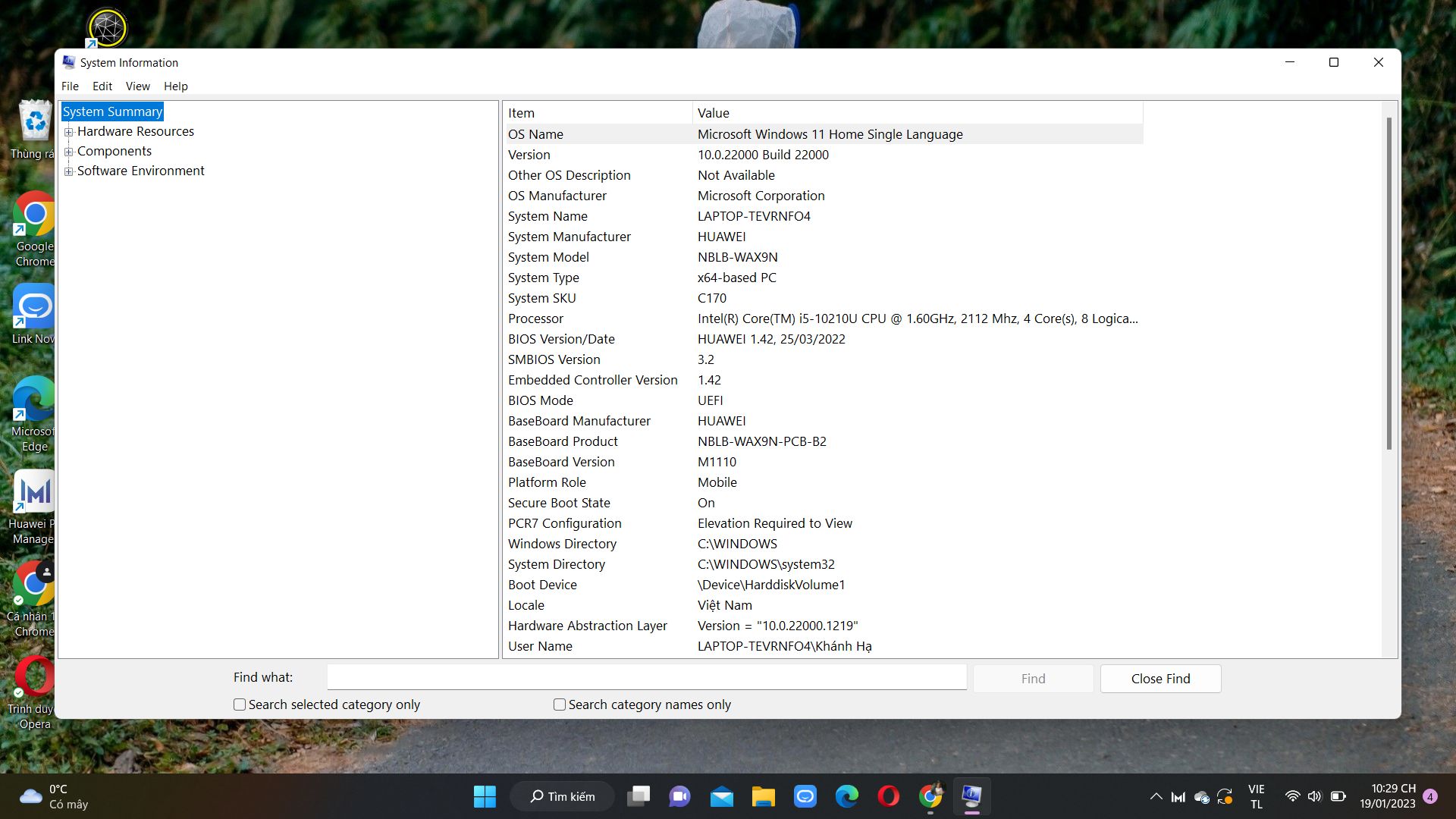This screenshot has width=1456, height=819.
Task: Open Opera from the taskbar
Action: pos(888,796)
